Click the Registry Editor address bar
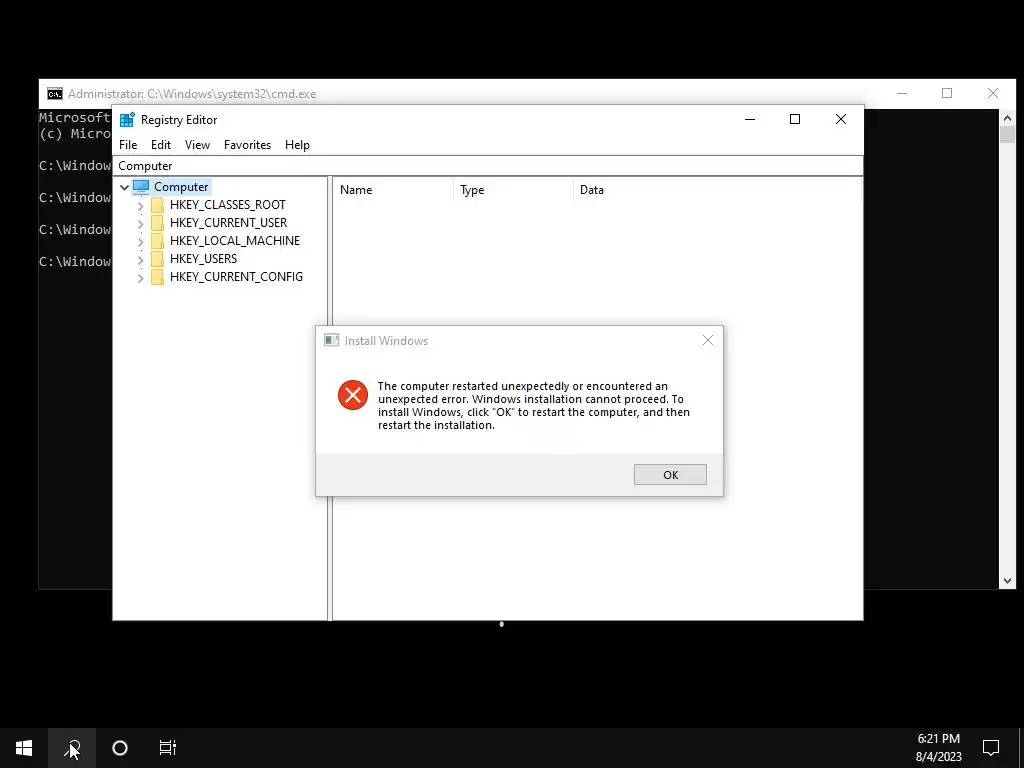 tap(487, 166)
